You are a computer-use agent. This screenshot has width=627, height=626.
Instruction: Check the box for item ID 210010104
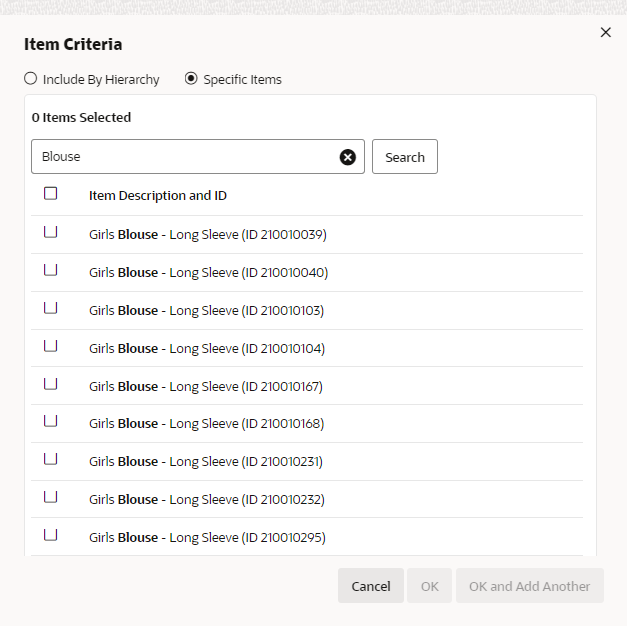pos(50,346)
